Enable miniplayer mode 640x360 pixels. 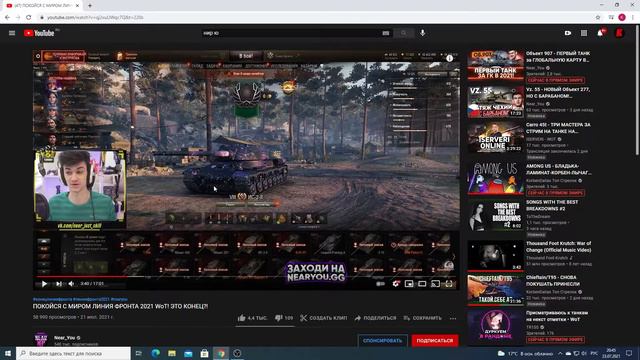[409, 284]
